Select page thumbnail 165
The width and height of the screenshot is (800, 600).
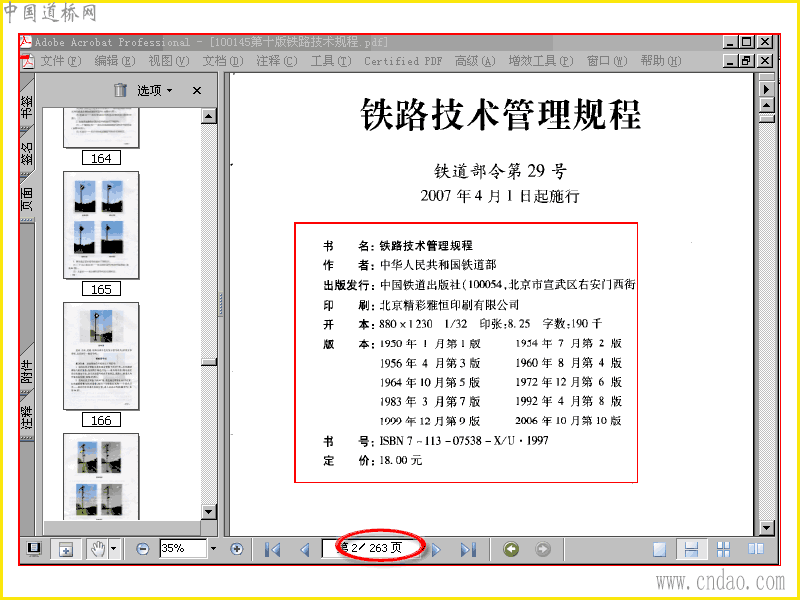point(101,225)
